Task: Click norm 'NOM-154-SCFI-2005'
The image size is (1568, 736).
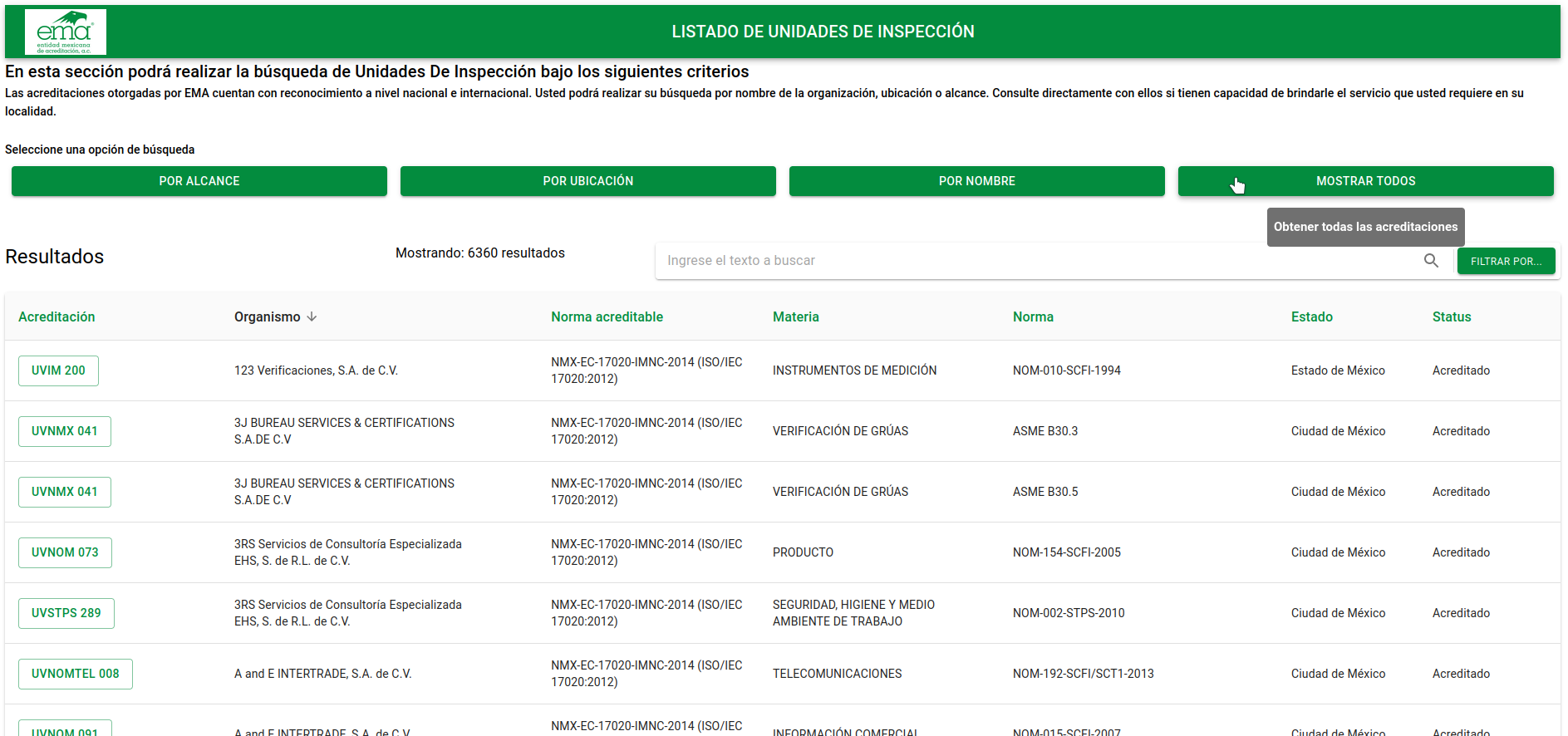Action: pos(1066,552)
